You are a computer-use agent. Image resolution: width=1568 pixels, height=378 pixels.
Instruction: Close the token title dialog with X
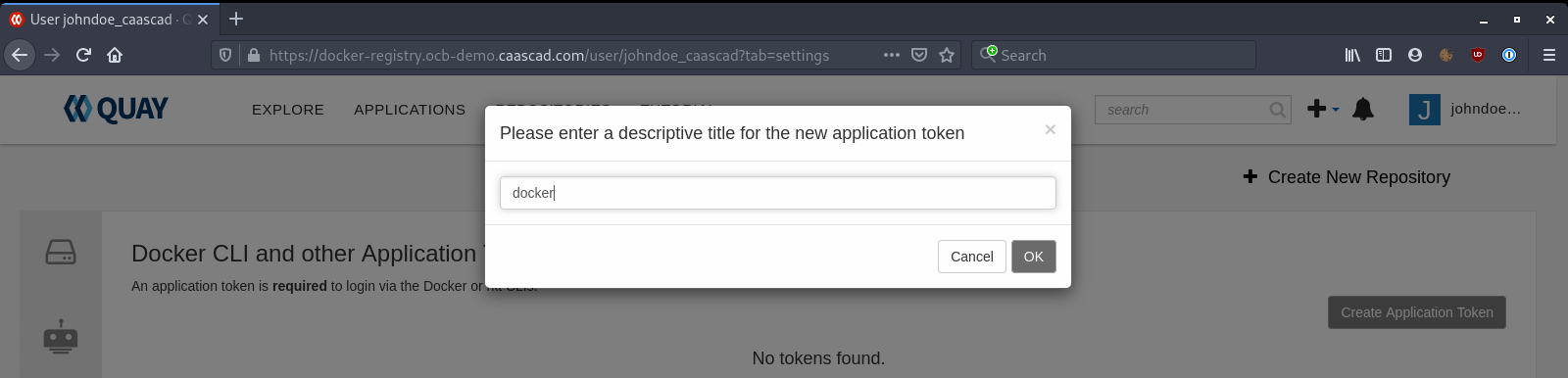pos(1050,129)
